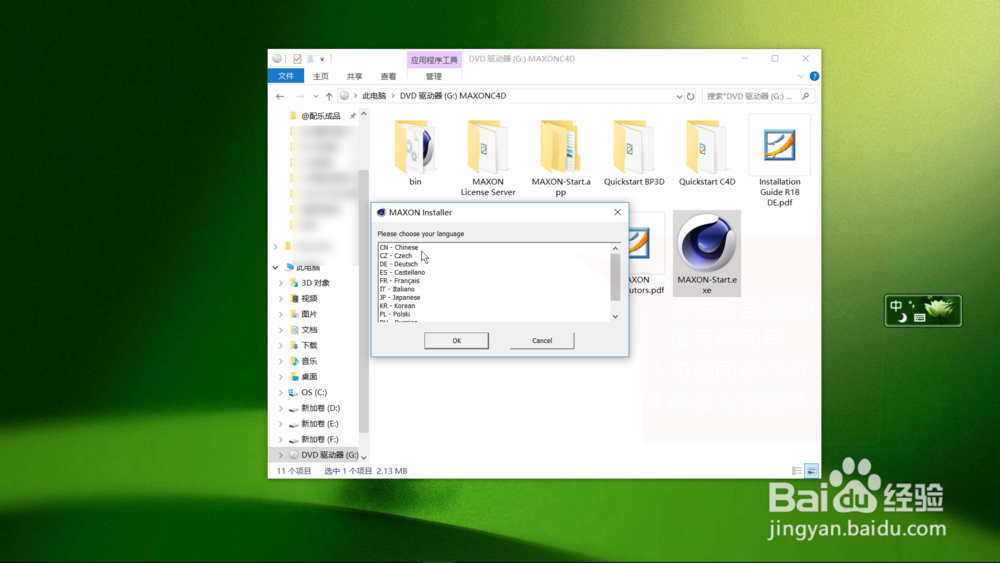Switch to the 主页 ribbon tab
This screenshot has height=563, width=1000.
321,76
